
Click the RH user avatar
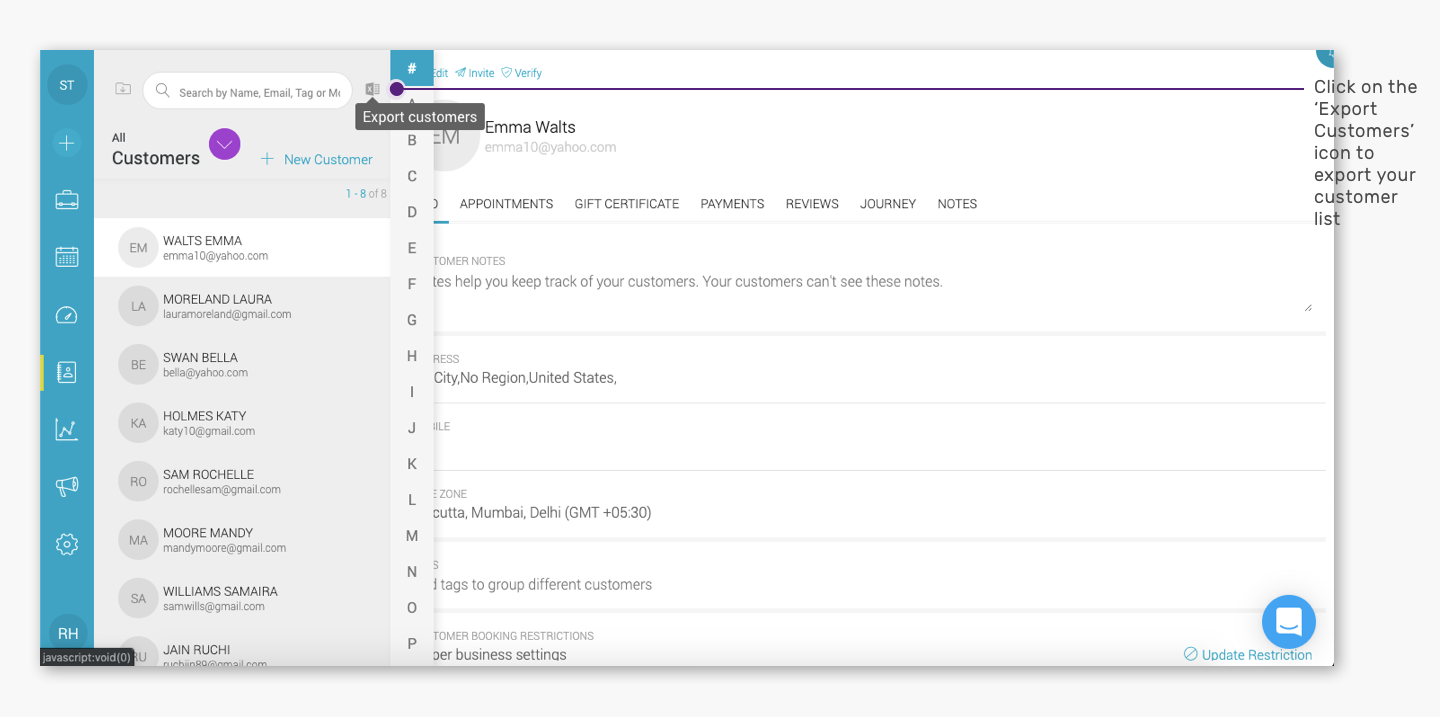pyautogui.click(x=68, y=633)
